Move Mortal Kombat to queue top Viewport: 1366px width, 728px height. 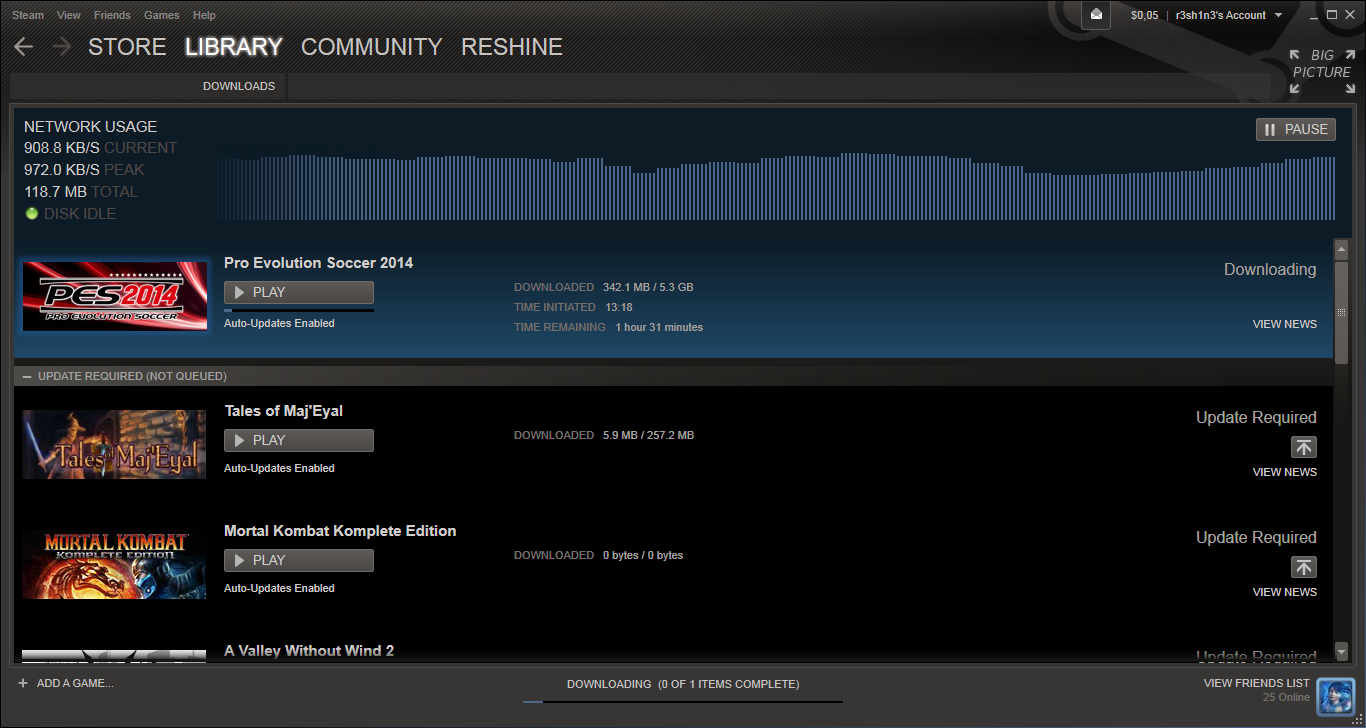pyautogui.click(x=1304, y=567)
